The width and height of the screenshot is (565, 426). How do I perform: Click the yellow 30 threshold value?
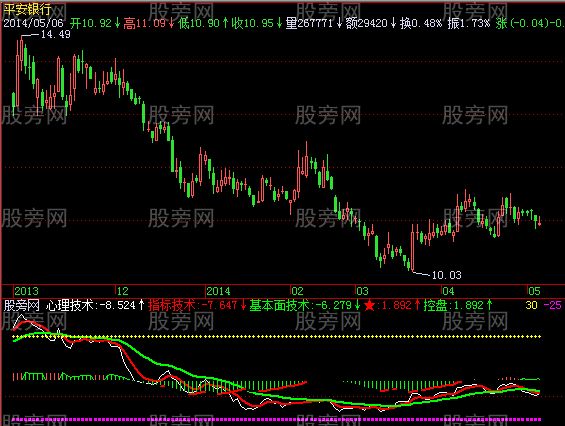tap(531, 306)
